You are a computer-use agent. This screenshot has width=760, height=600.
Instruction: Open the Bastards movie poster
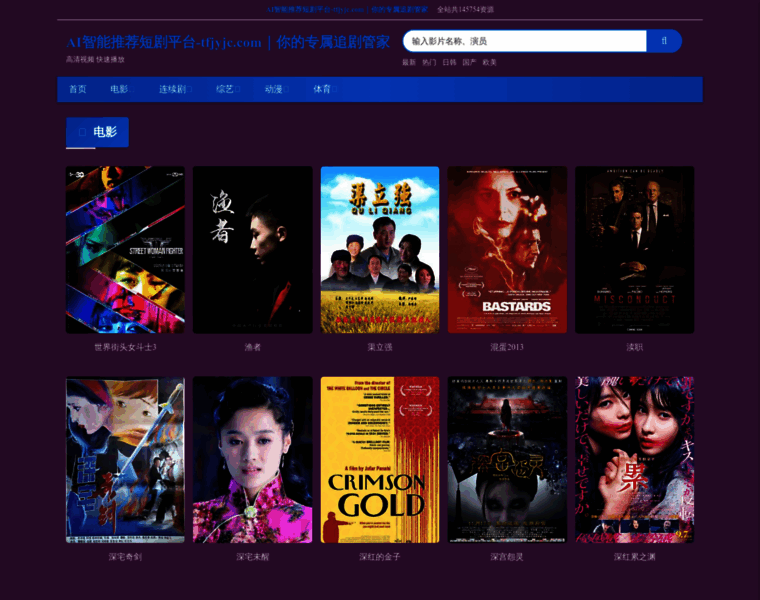coord(507,250)
